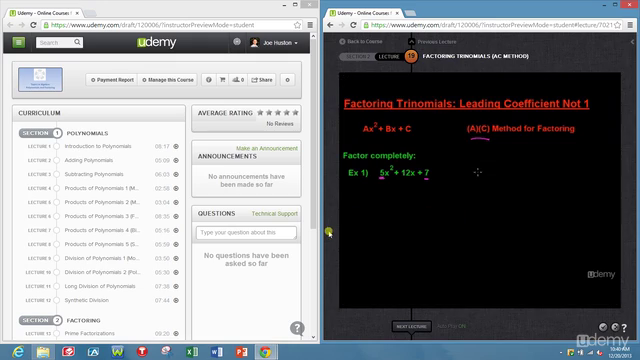
Task: Click the question input box under Questions
Action: coord(246,233)
